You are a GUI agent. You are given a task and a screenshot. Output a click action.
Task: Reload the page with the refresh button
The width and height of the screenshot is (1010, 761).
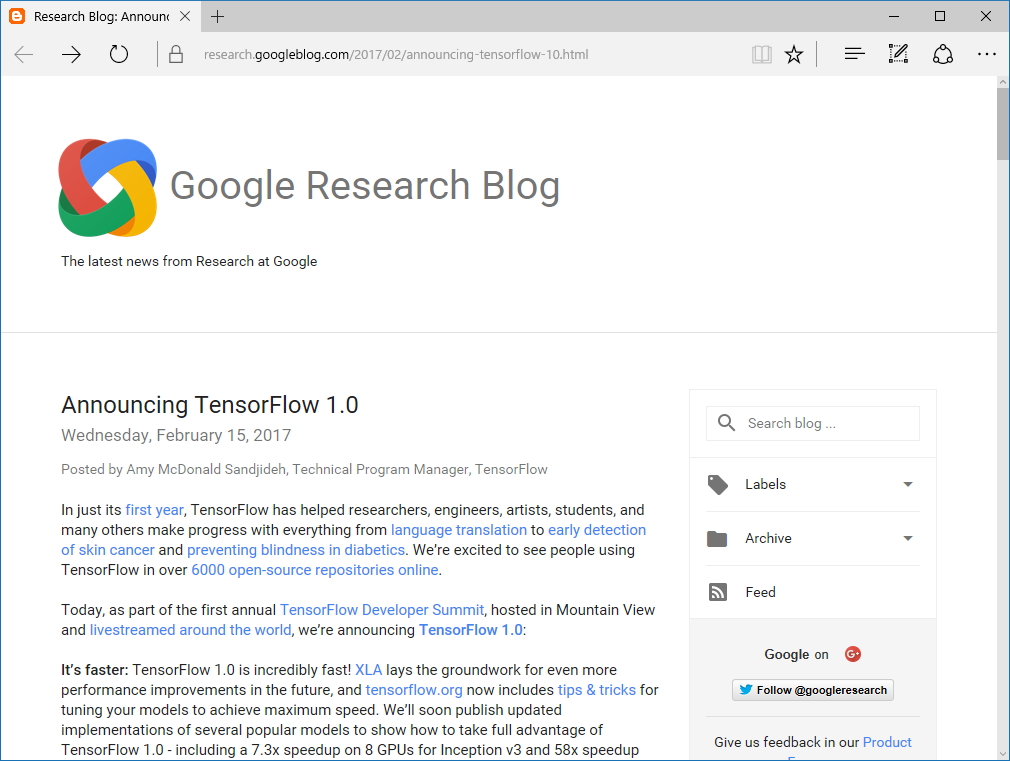119,54
